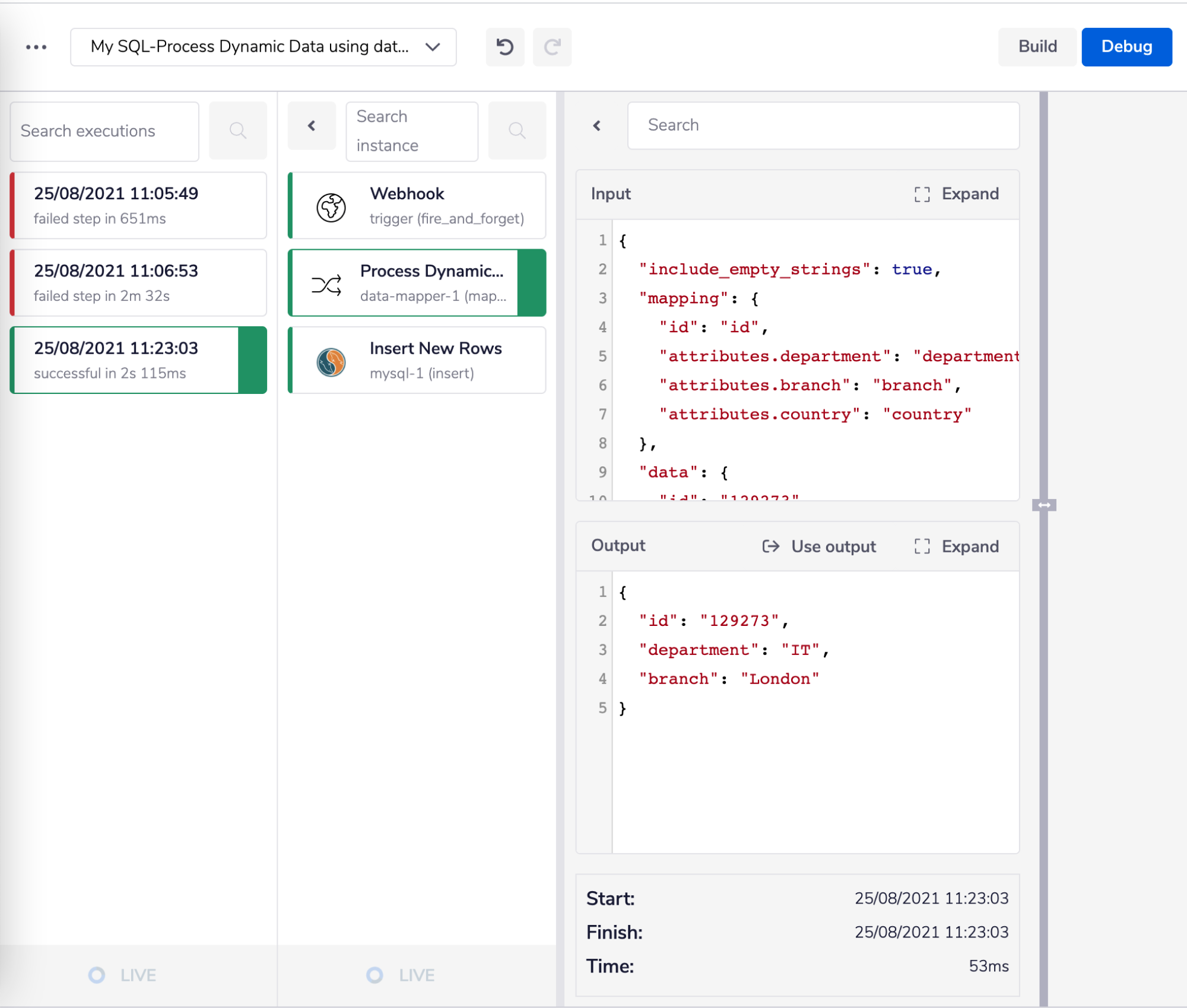Click the Debug button
1187x1008 pixels.
[x=1126, y=47]
